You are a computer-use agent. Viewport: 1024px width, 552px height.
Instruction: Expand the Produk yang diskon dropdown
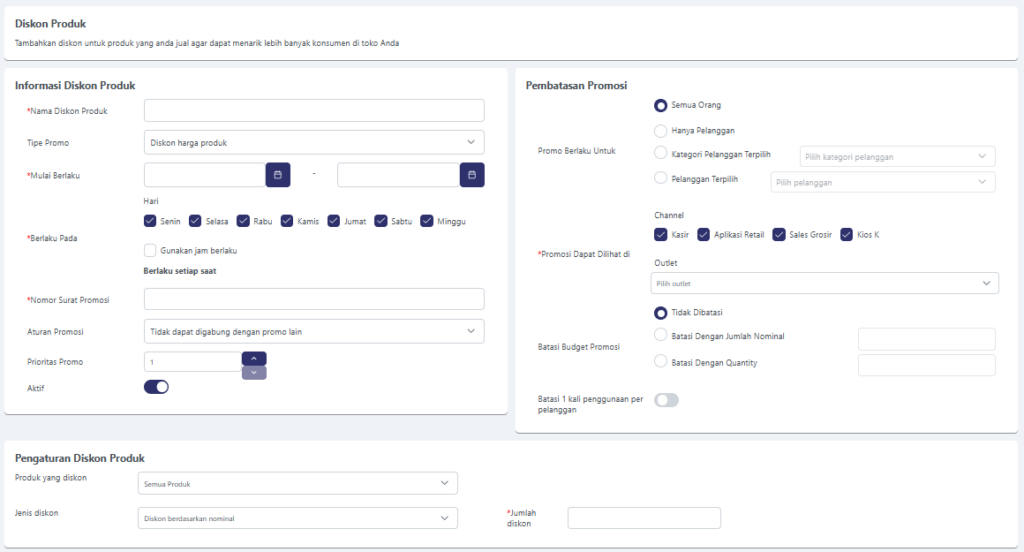297,484
